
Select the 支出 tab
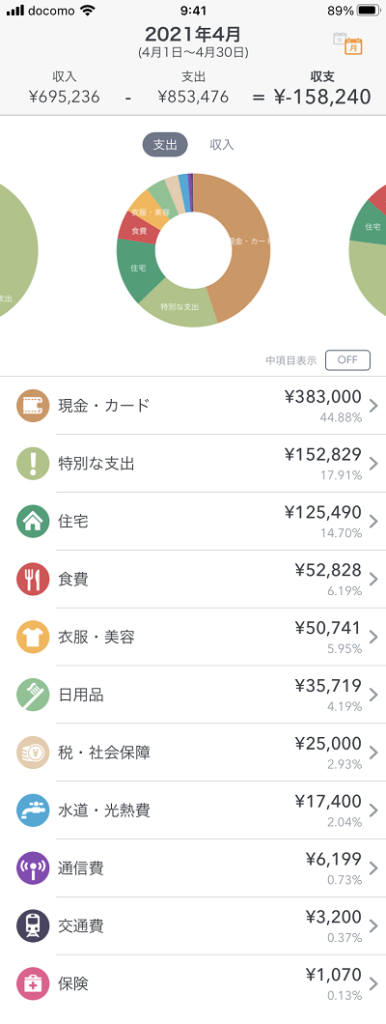(165, 145)
